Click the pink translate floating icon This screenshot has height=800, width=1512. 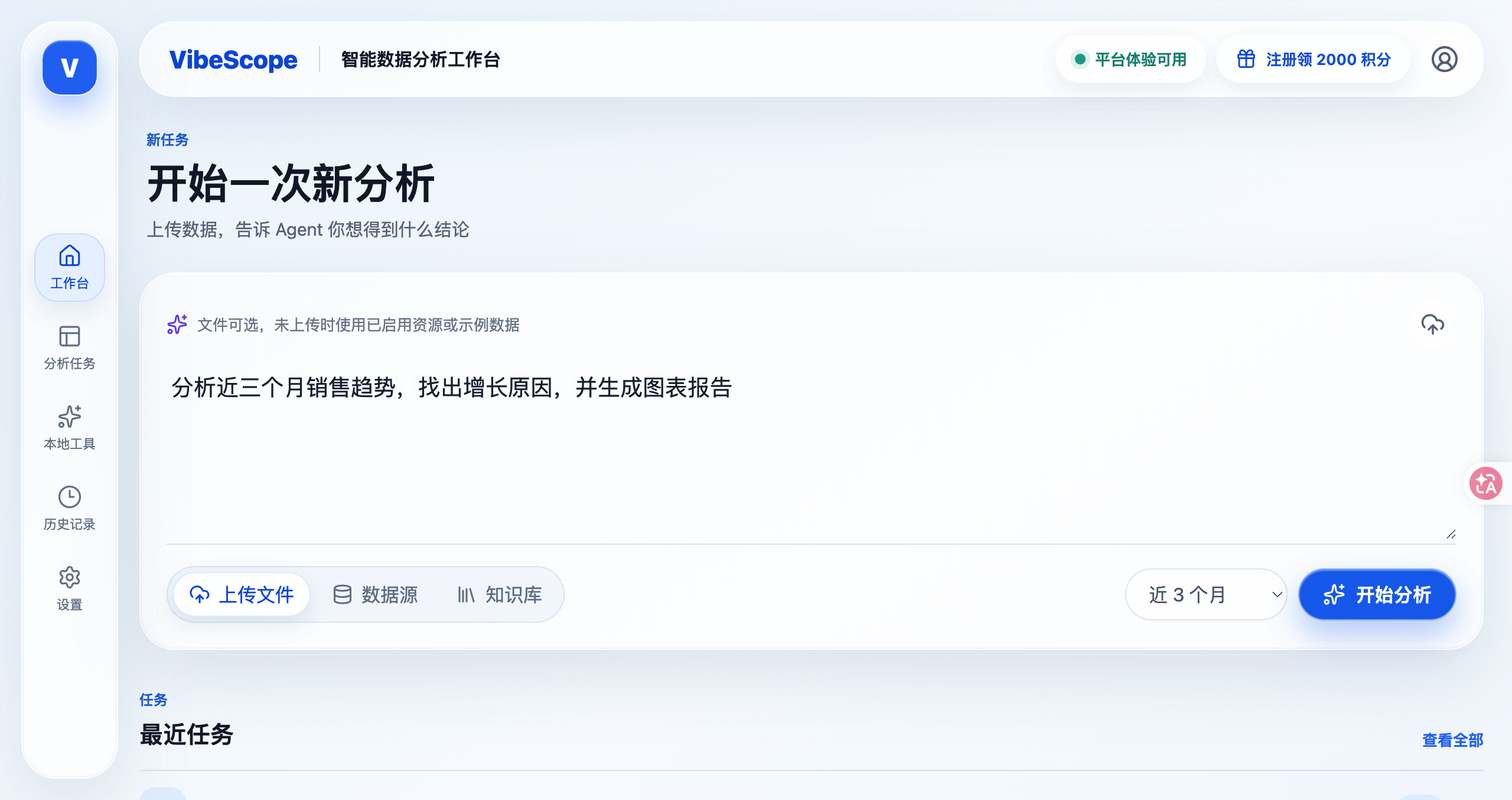1486,484
